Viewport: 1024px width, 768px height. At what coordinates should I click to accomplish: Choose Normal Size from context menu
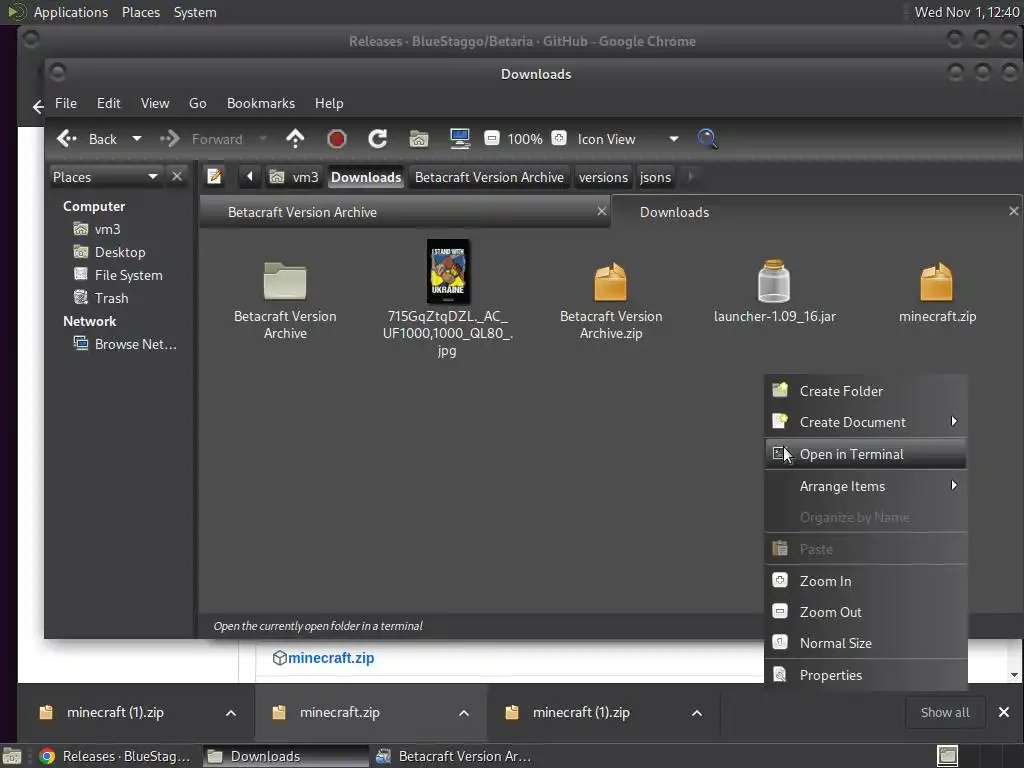tap(865, 643)
